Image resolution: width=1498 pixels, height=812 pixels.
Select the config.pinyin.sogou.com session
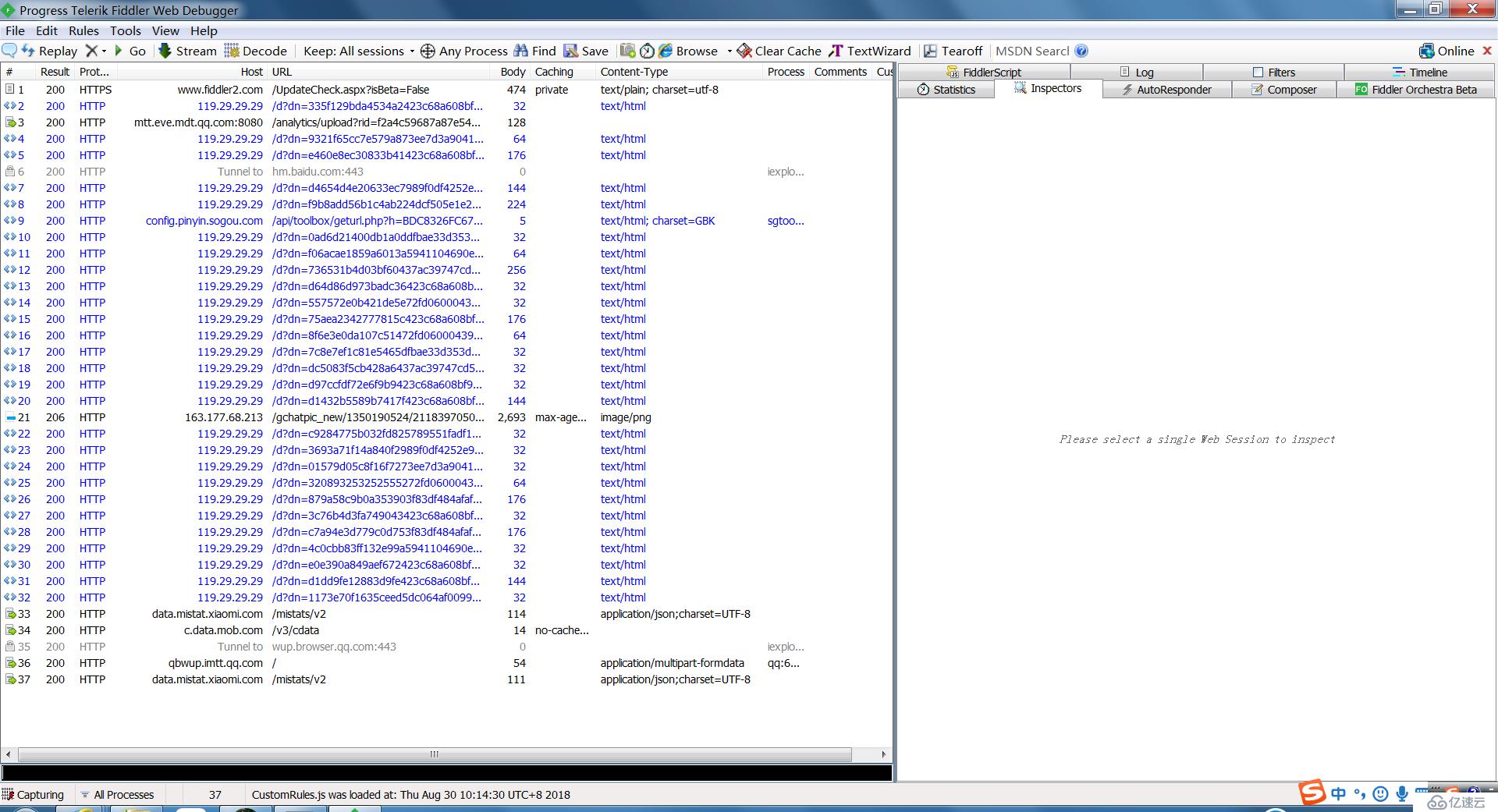[446, 221]
